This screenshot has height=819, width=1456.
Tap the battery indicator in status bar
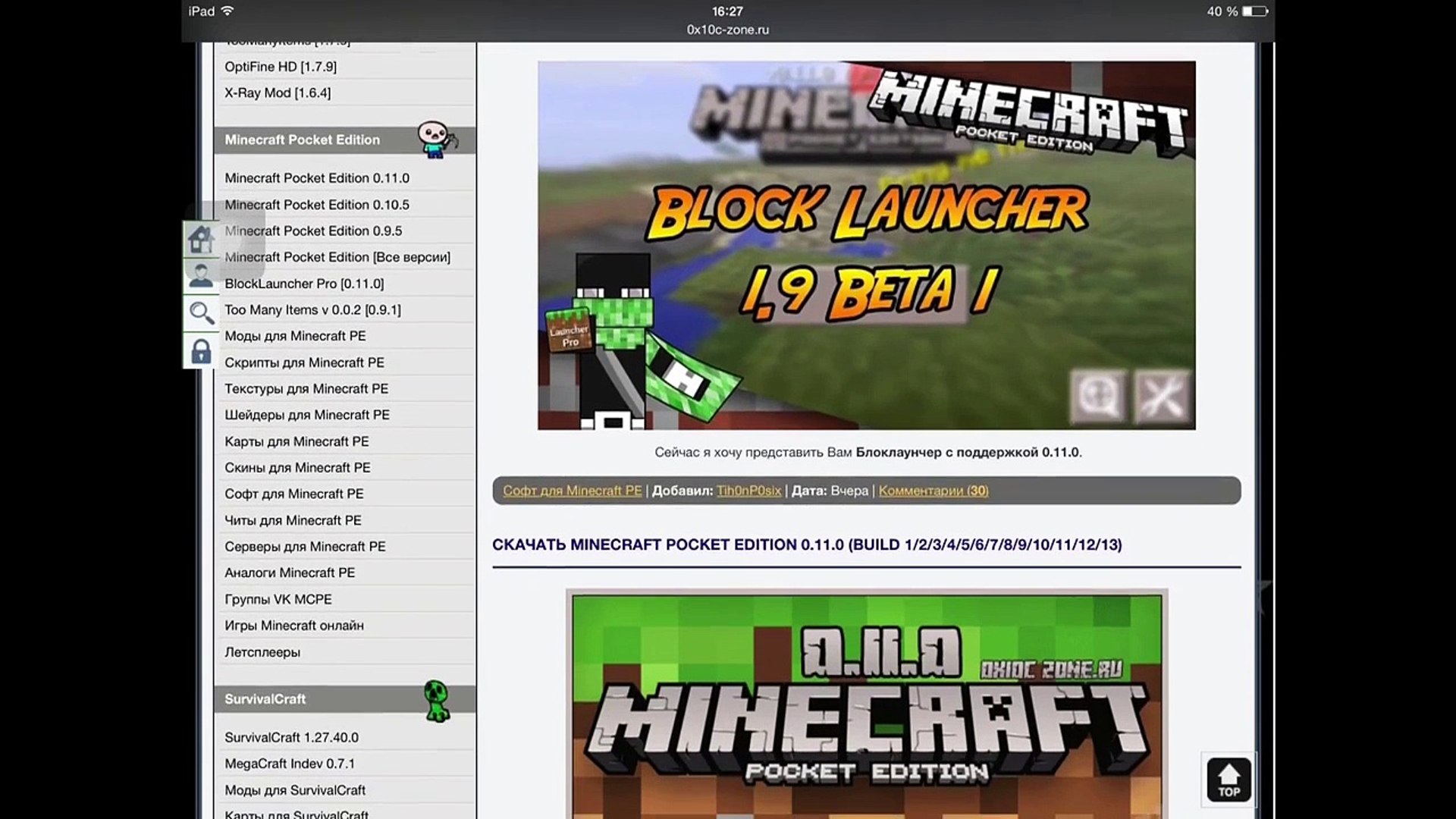[1255, 11]
